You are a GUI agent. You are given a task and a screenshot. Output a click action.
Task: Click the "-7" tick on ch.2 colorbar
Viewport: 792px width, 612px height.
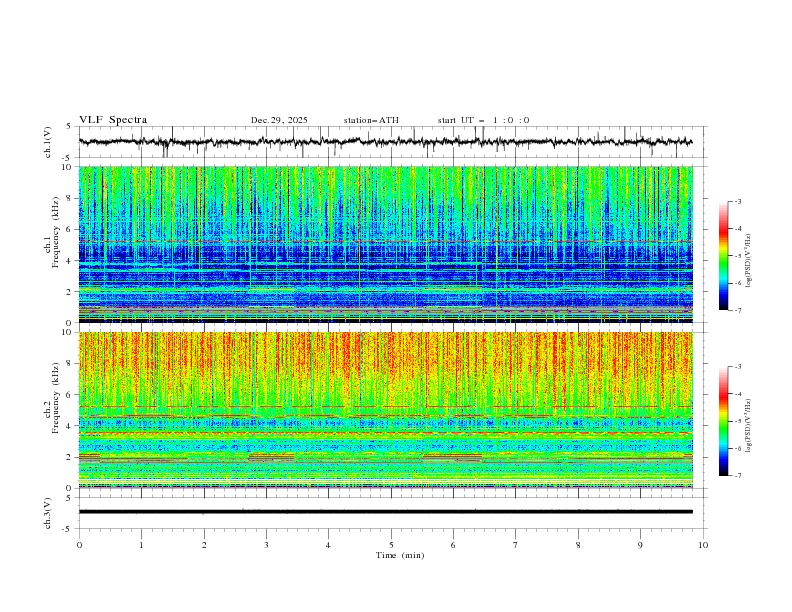tap(737, 476)
